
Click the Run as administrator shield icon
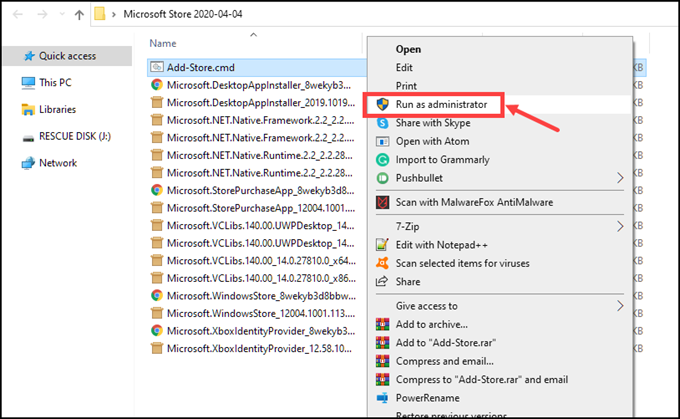click(x=382, y=105)
